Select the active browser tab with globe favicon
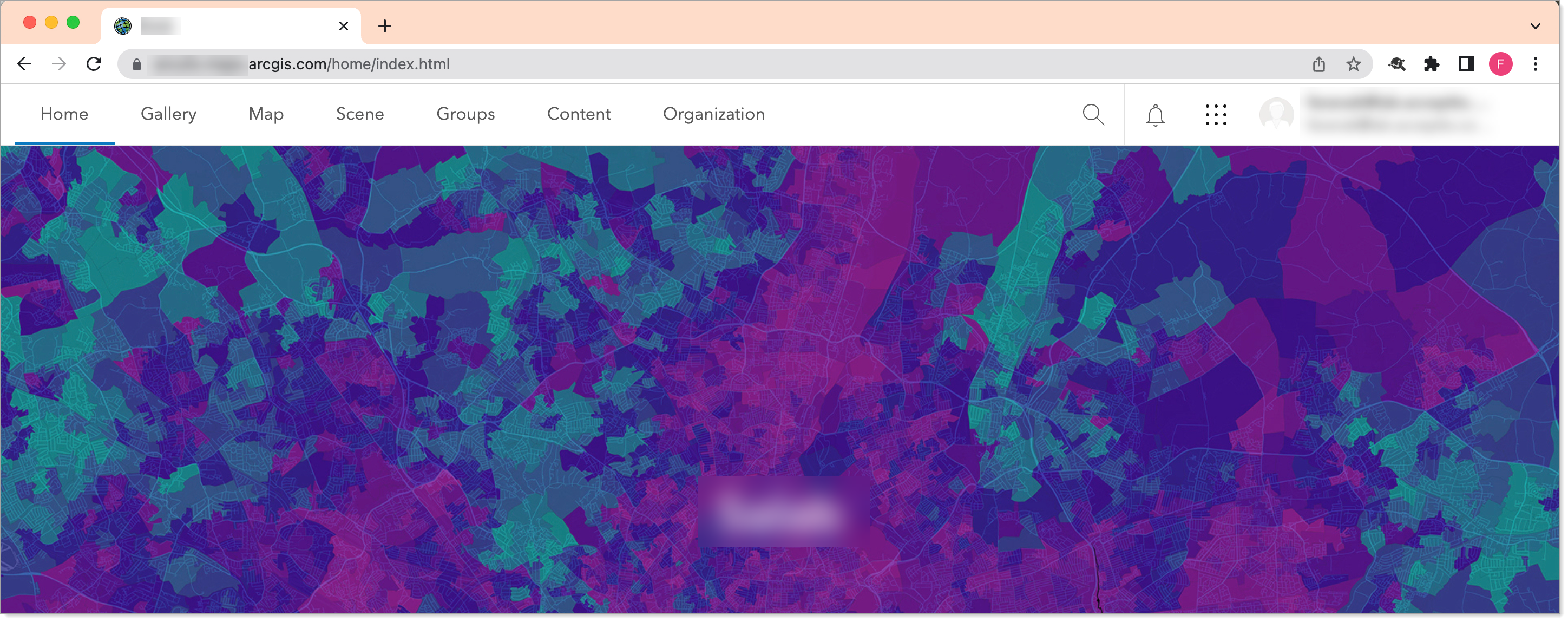This screenshot has width=1568, height=622. coord(231,26)
